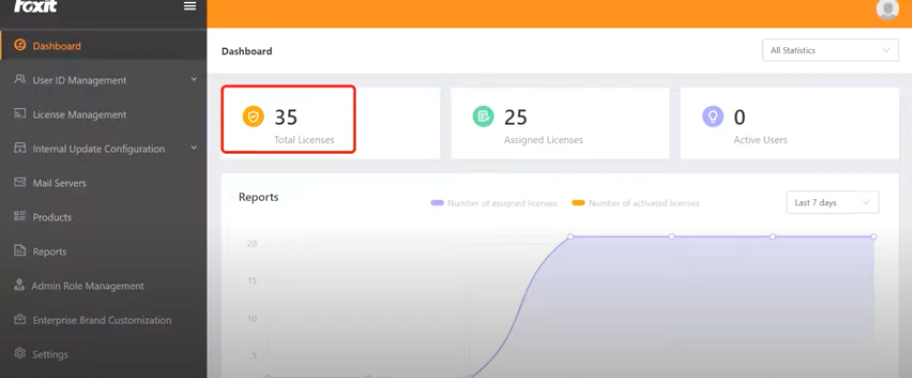Click the hamburger menu icon beside Foxit logo

[190, 6]
